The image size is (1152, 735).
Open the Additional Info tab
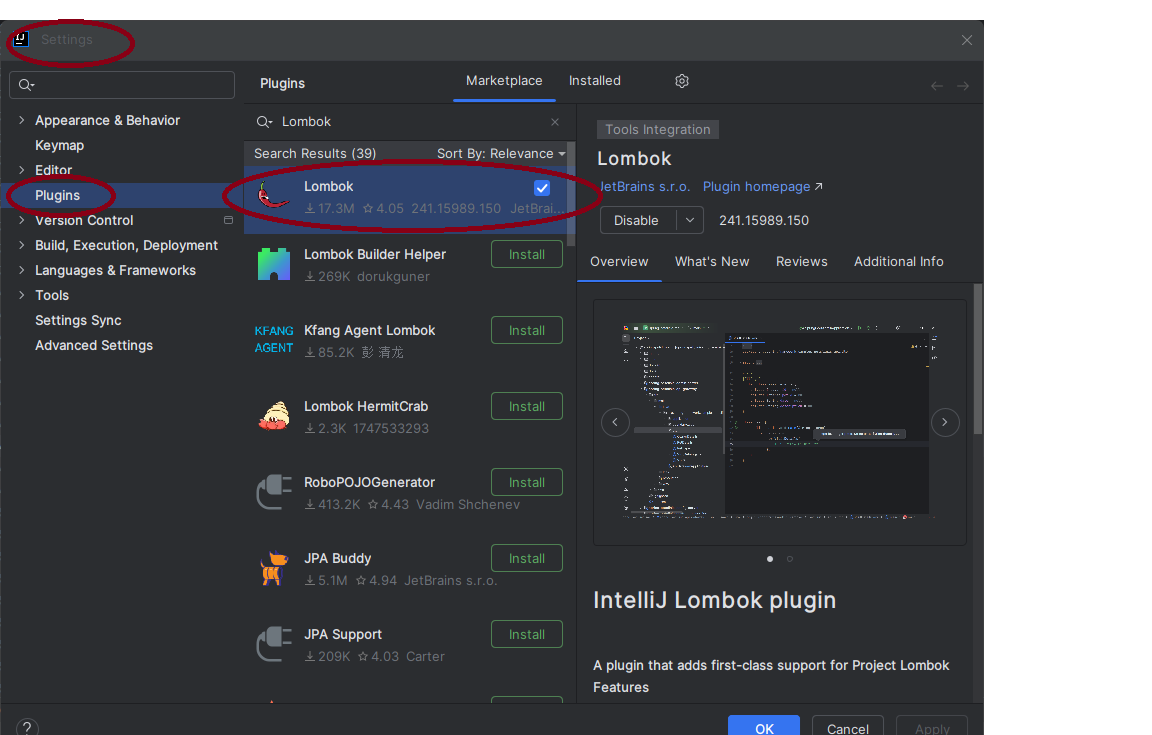tap(899, 262)
